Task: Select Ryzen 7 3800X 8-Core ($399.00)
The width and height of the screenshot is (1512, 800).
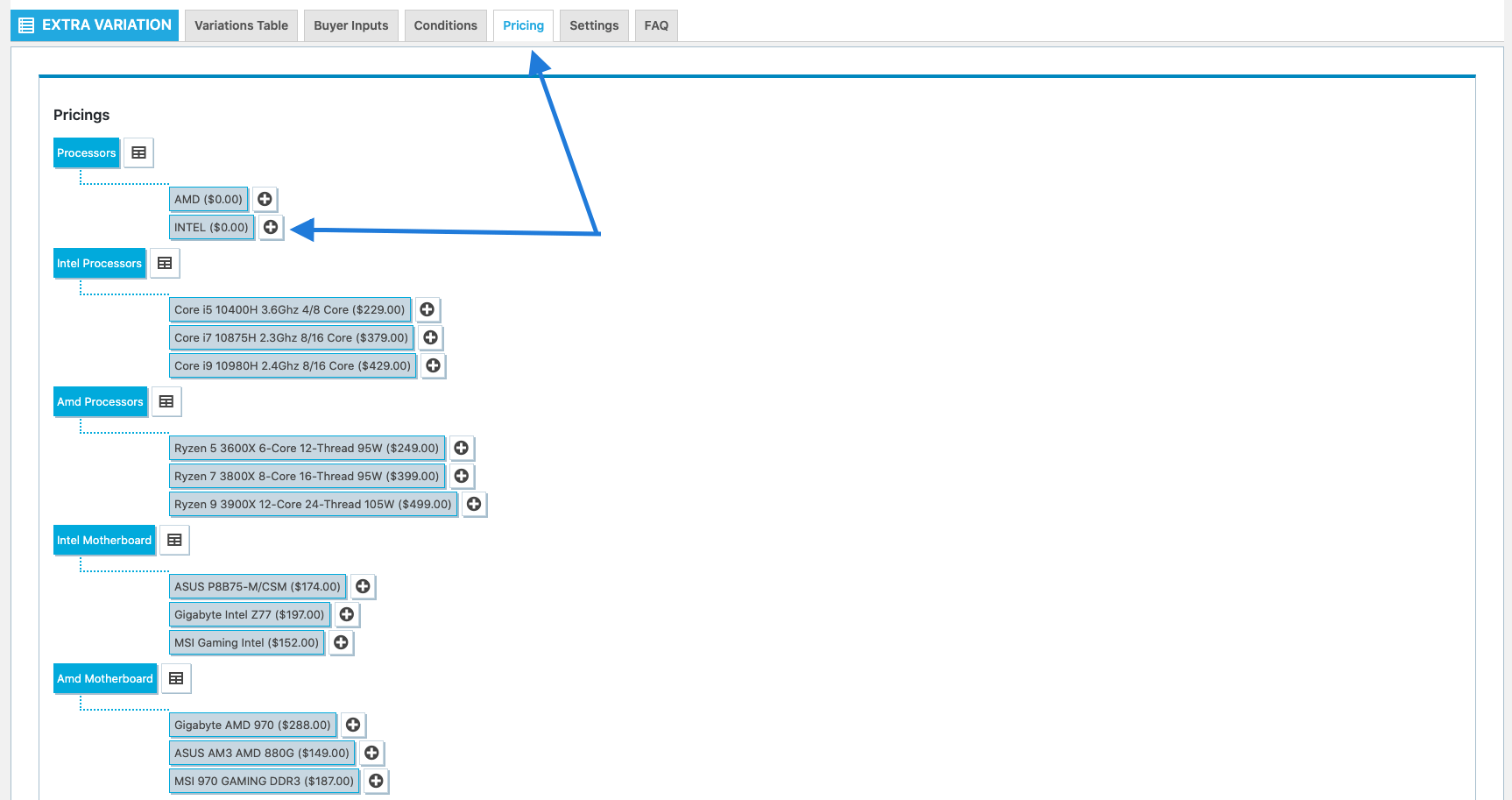Action: click(307, 476)
